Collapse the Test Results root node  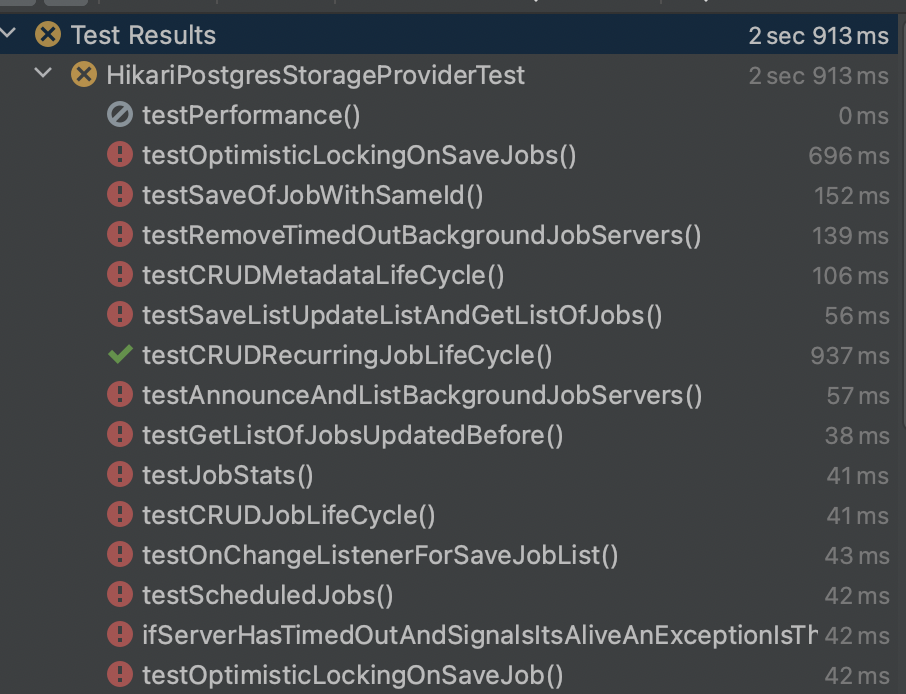[9, 35]
